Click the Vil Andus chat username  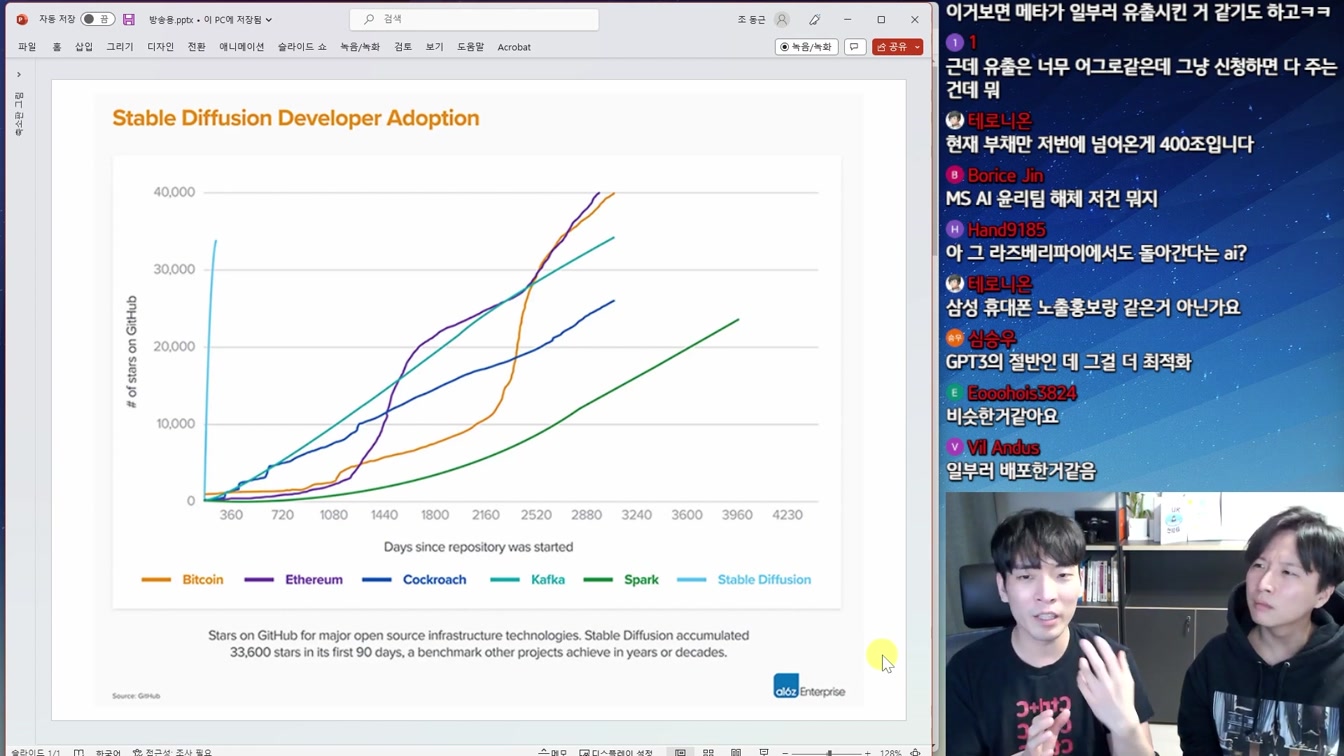pyautogui.click(x=1003, y=448)
